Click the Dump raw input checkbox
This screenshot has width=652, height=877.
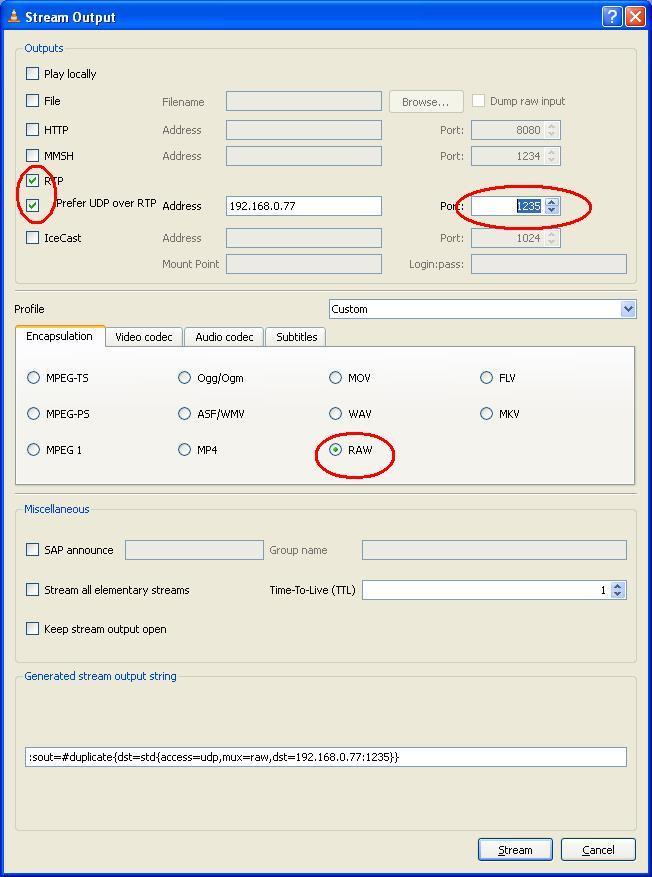[478, 101]
